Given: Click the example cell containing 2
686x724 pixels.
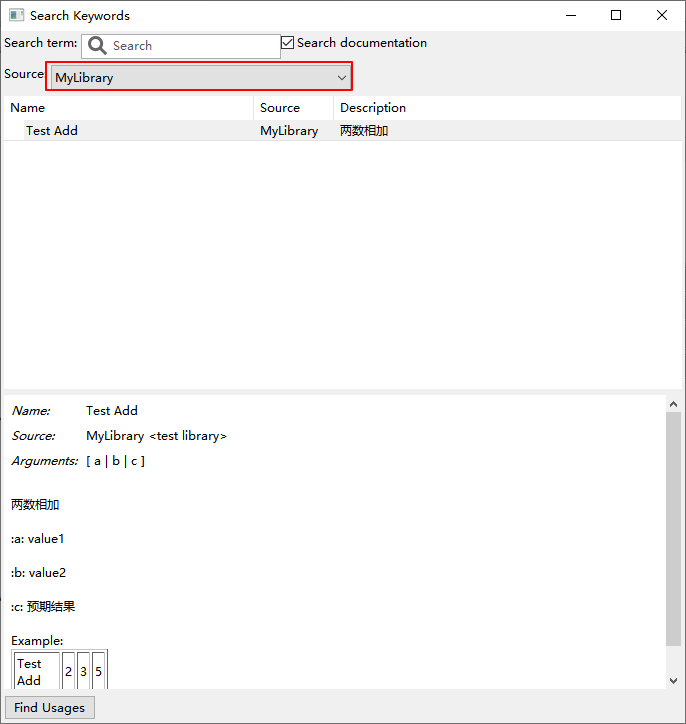Looking at the screenshot, I should (68, 671).
